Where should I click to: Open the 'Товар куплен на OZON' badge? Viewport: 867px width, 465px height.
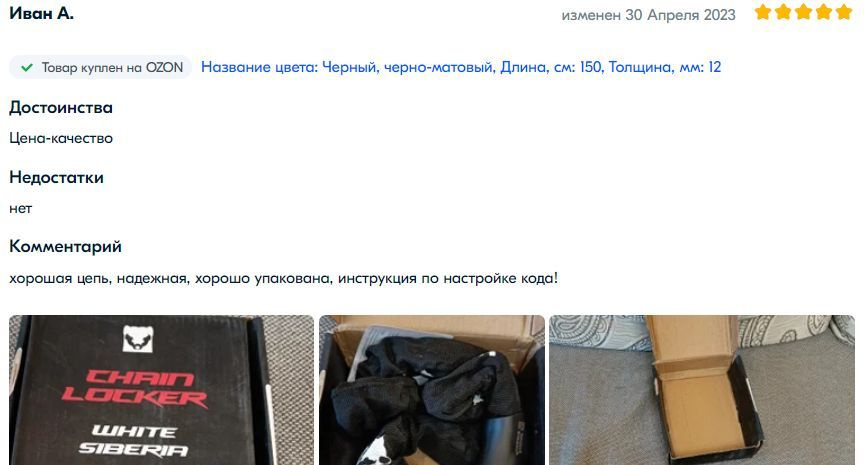101,67
